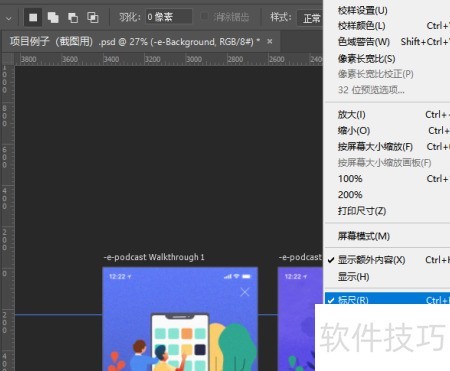Open 屏幕模式(M) submenu
The height and width of the screenshot is (371, 450).
[387, 236]
